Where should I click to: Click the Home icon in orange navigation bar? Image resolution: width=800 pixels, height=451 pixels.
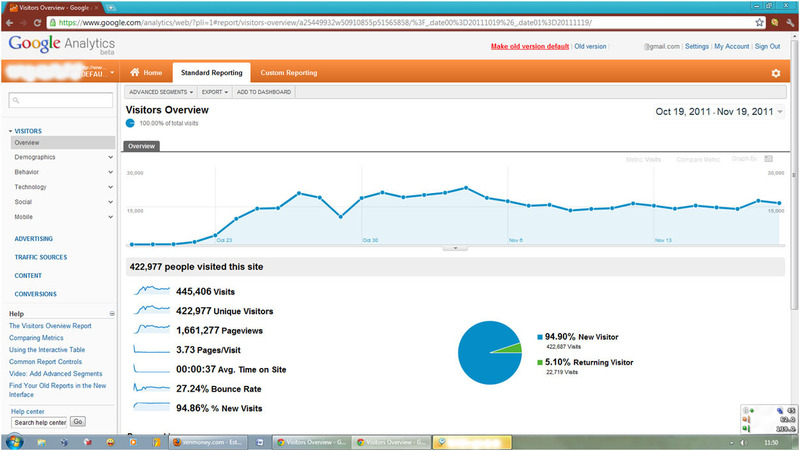(x=135, y=72)
